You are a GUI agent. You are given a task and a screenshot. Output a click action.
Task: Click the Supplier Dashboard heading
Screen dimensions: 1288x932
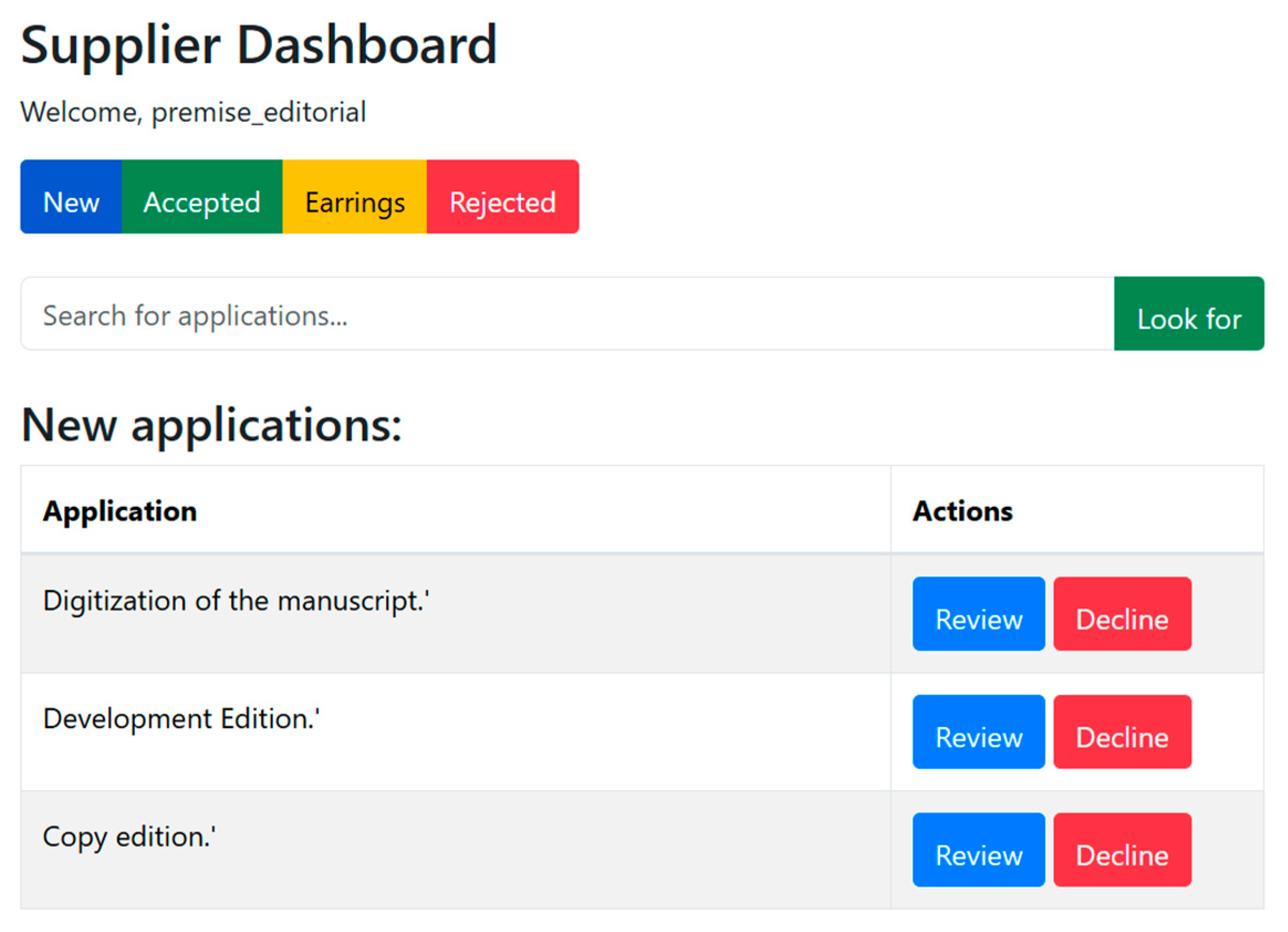pyautogui.click(x=258, y=45)
